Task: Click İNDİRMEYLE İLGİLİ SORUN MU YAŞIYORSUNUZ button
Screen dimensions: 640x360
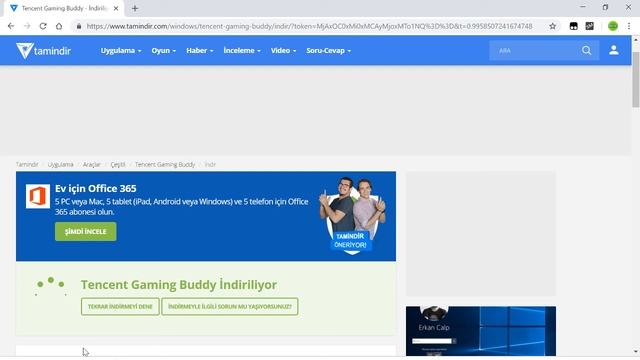Action: click(x=230, y=307)
